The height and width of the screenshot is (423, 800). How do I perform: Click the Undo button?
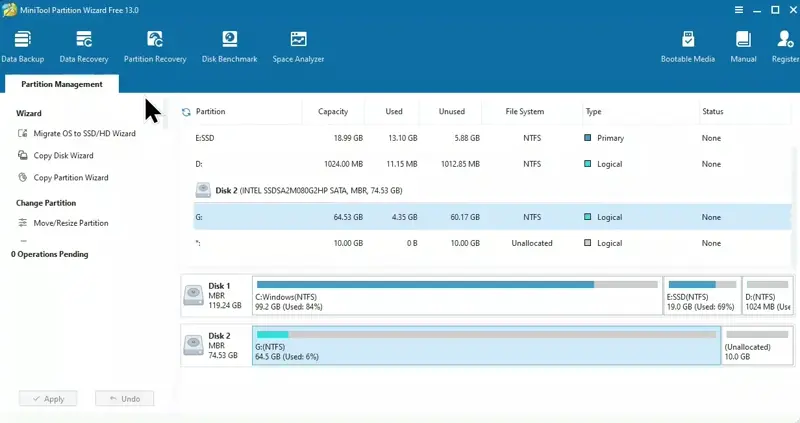coord(124,399)
